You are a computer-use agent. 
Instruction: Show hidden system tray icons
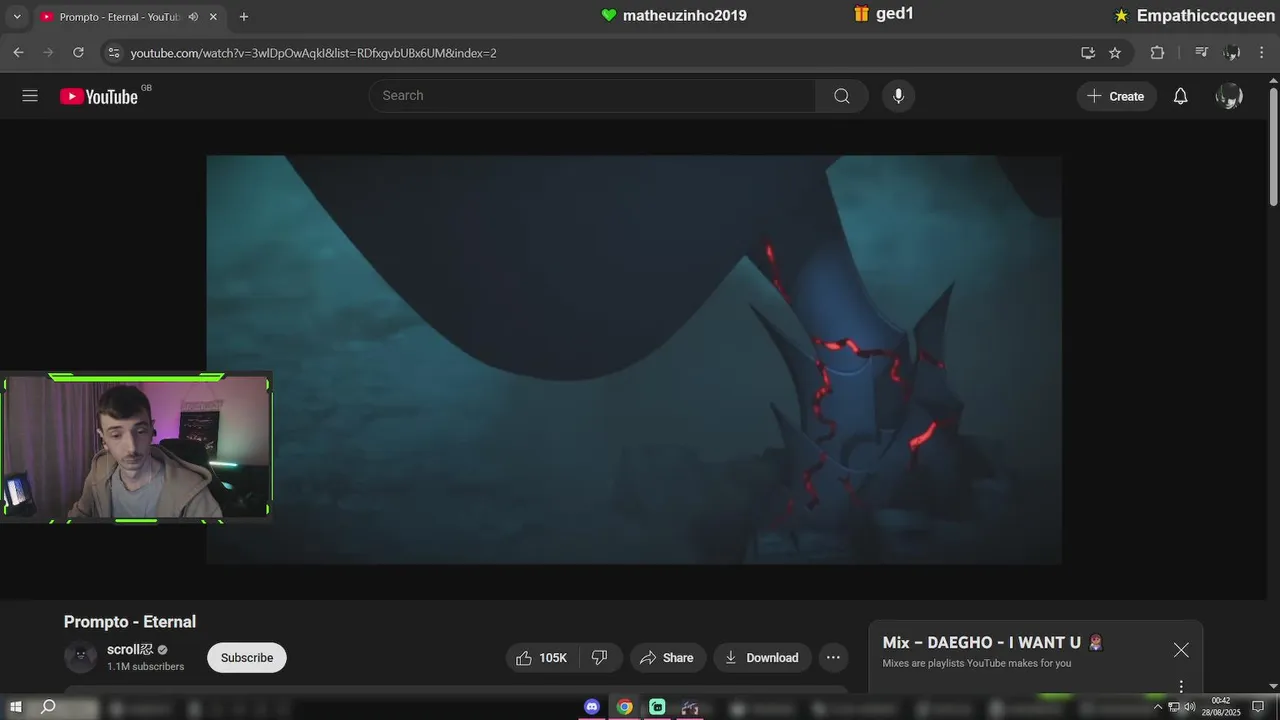click(1158, 707)
